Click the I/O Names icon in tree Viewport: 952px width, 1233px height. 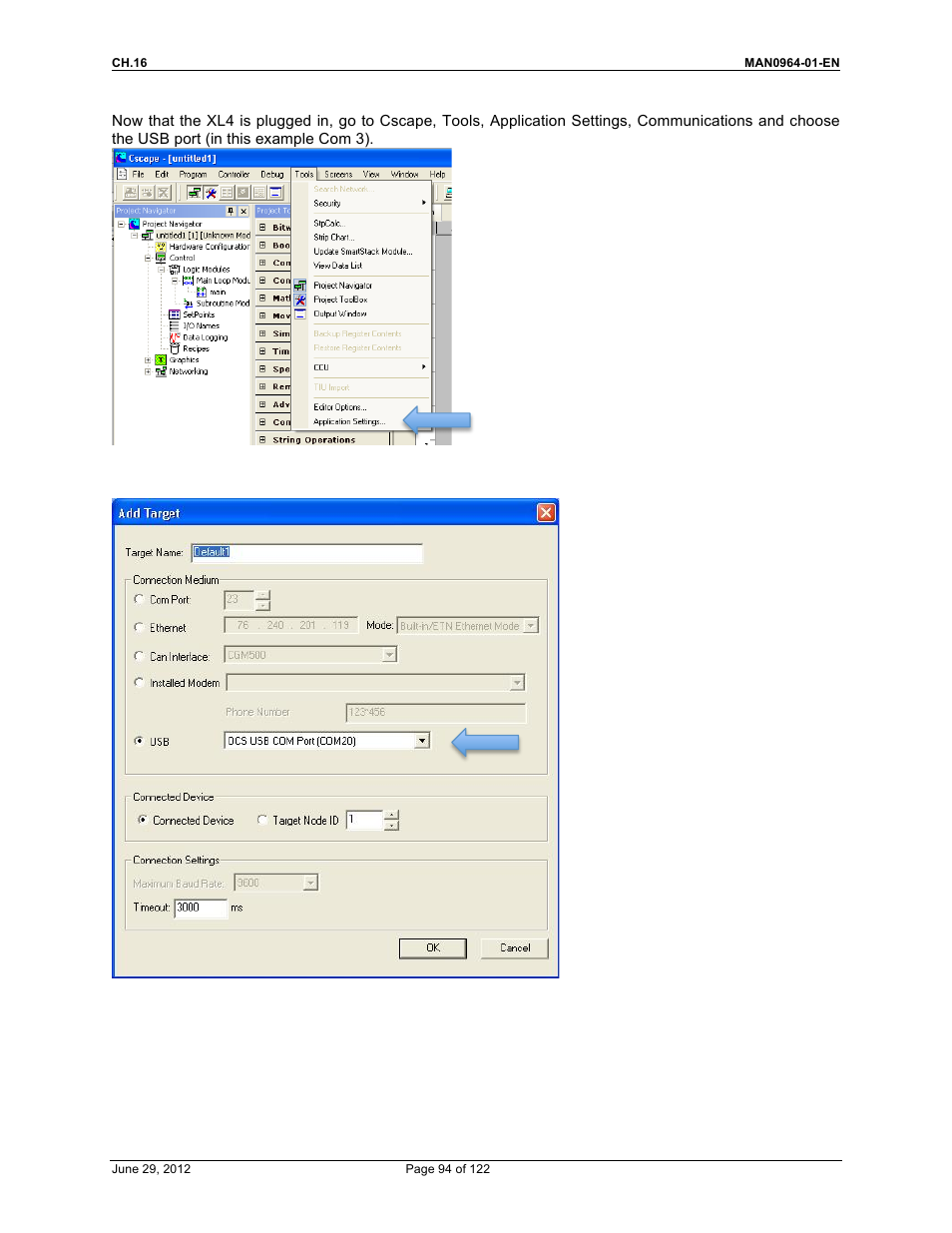tap(175, 325)
